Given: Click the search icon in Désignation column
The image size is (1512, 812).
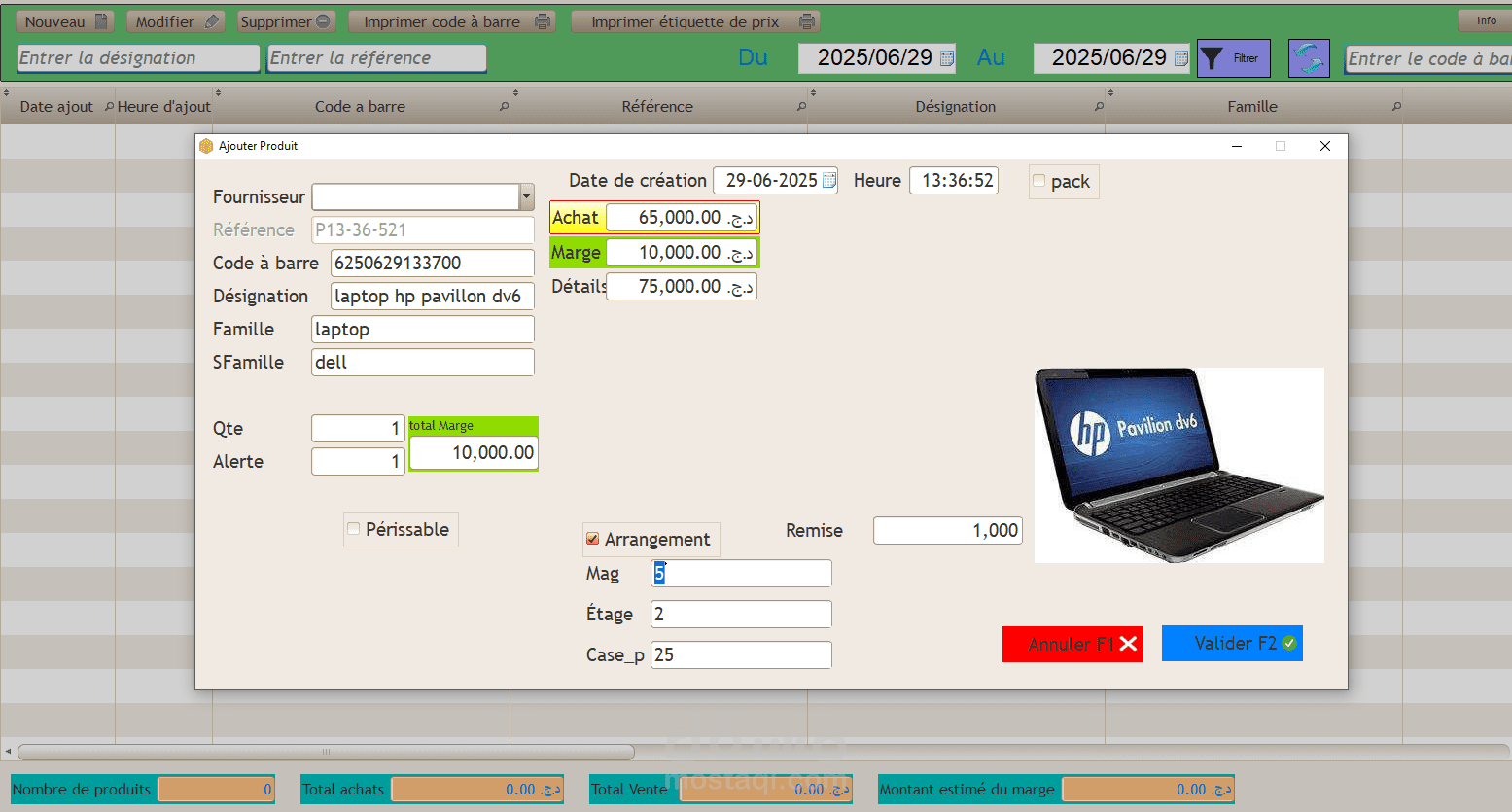Looking at the screenshot, I should [1099, 106].
